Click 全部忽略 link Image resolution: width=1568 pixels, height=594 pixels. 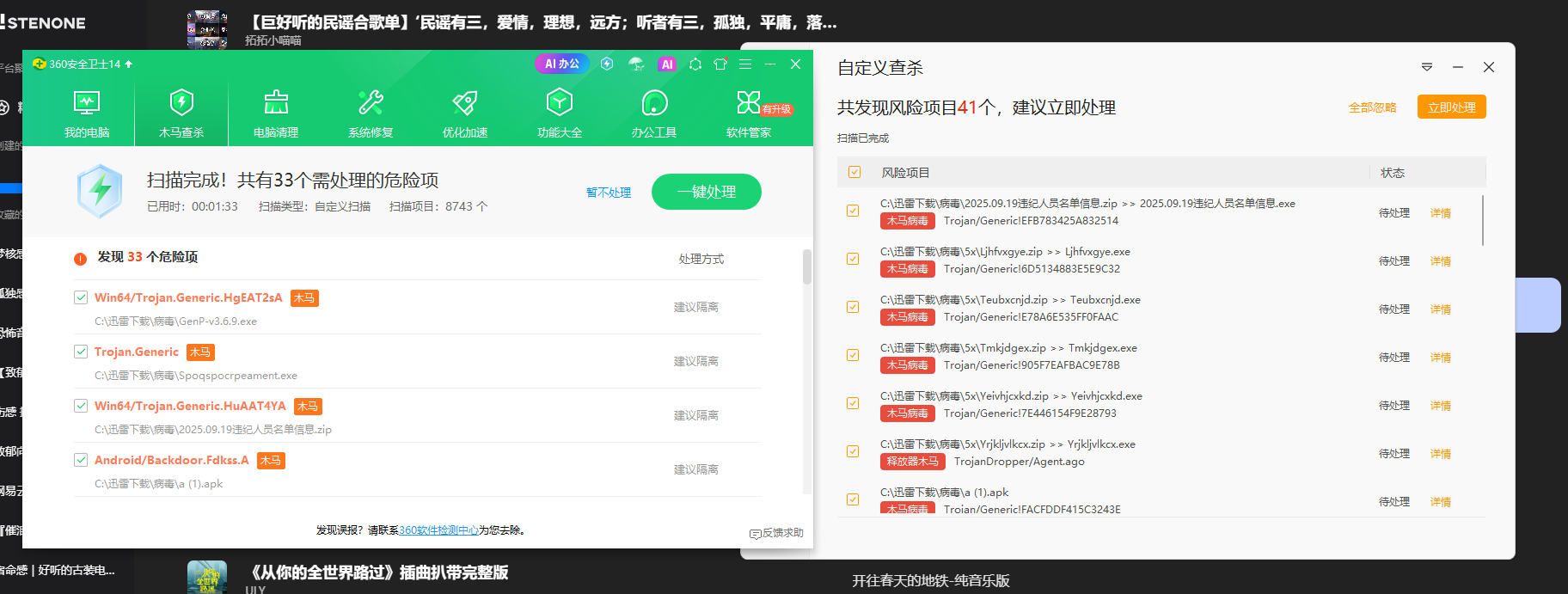(x=1373, y=107)
